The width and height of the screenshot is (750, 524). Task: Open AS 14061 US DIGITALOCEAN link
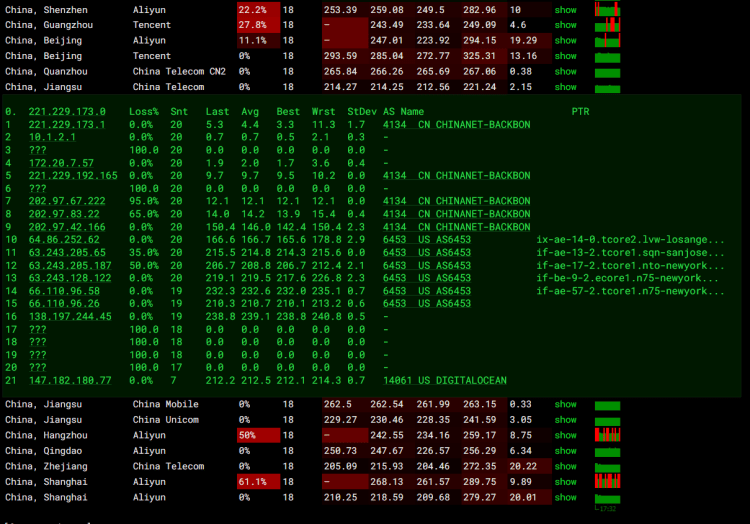(x=445, y=381)
